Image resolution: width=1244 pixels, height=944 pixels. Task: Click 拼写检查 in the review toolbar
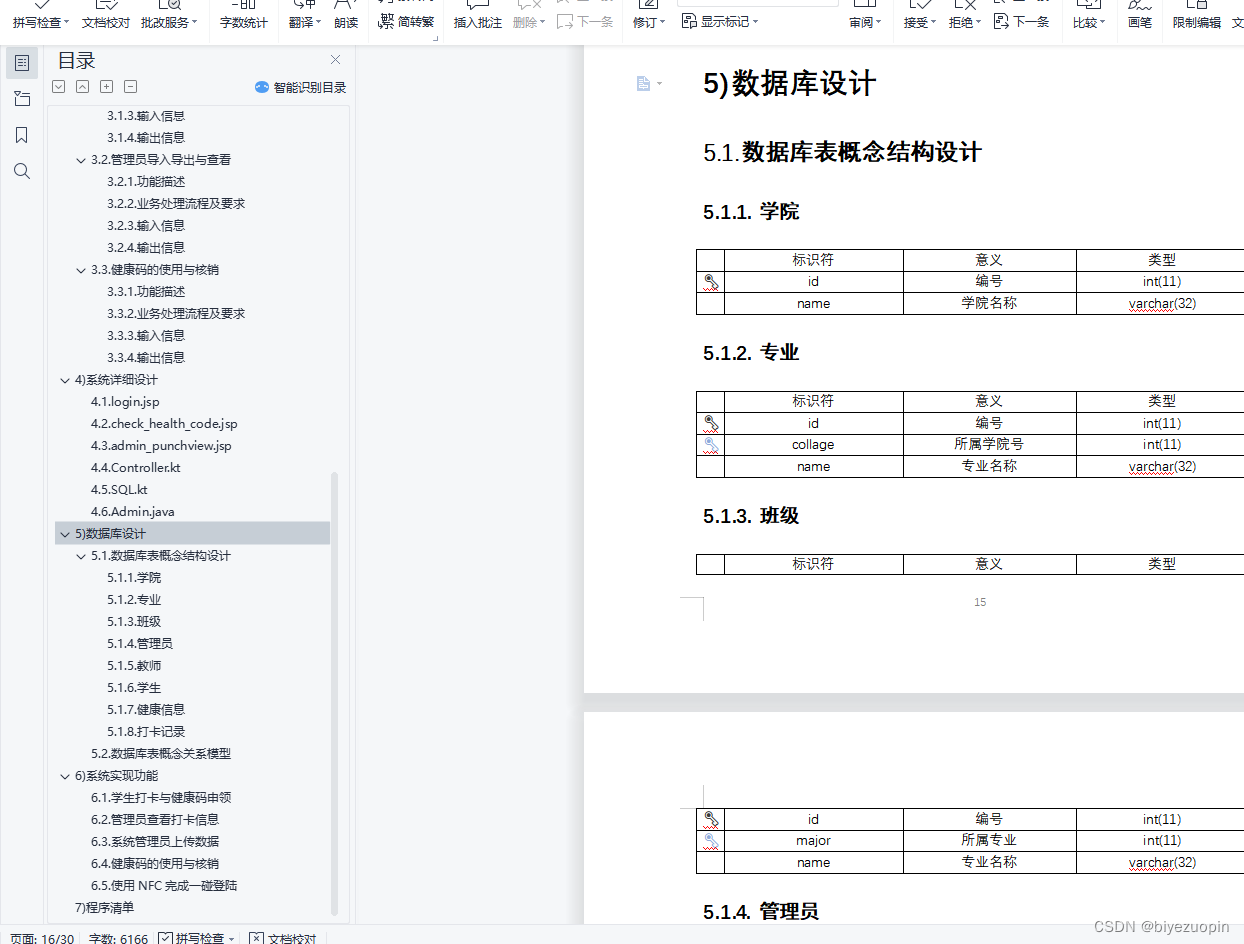point(41,22)
